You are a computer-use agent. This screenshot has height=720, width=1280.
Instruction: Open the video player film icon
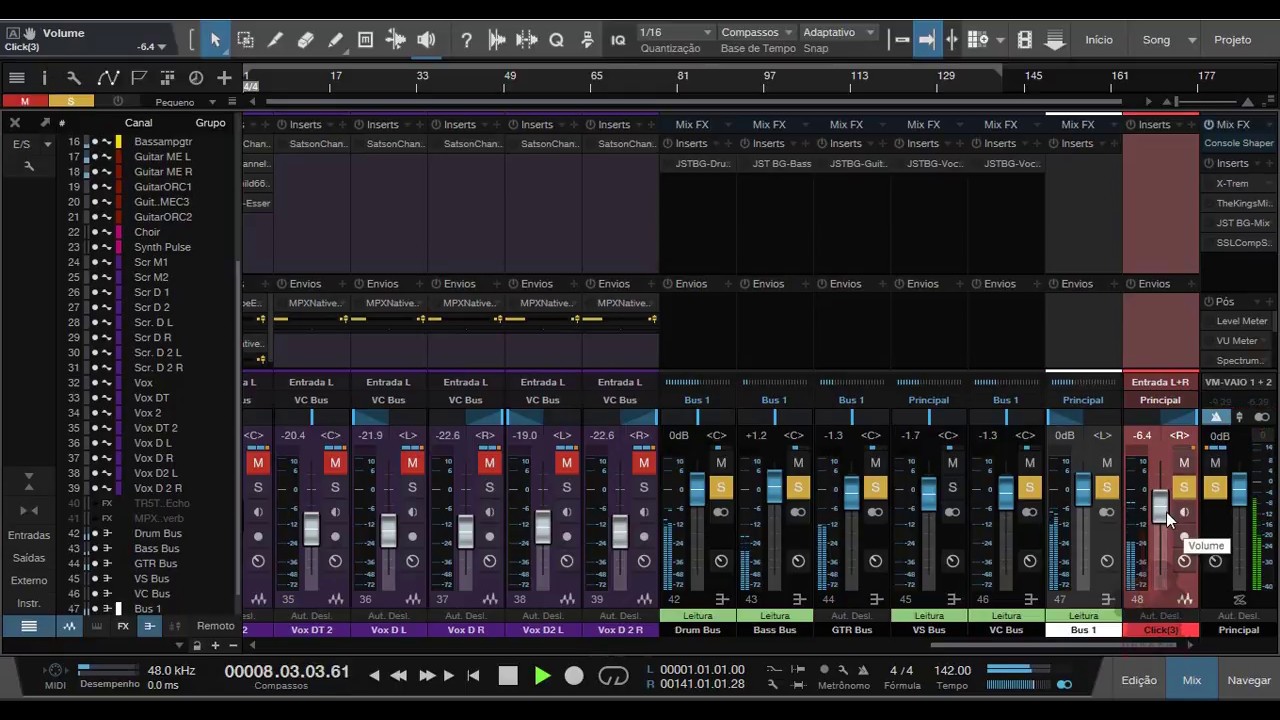click(x=1024, y=40)
